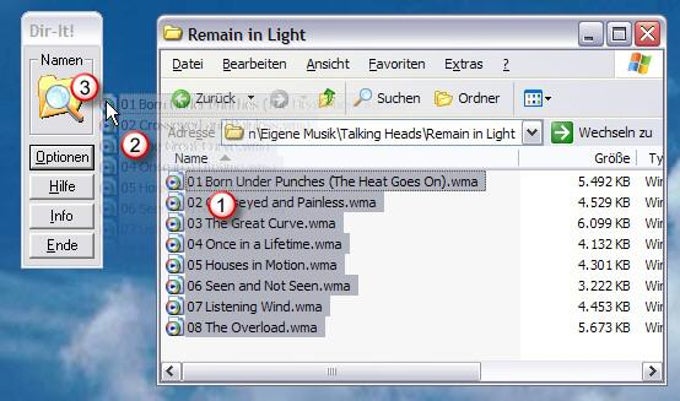680x401 pixels.
Task: Click the media icon of 04 Once in a Lifetime
Action: point(174,245)
